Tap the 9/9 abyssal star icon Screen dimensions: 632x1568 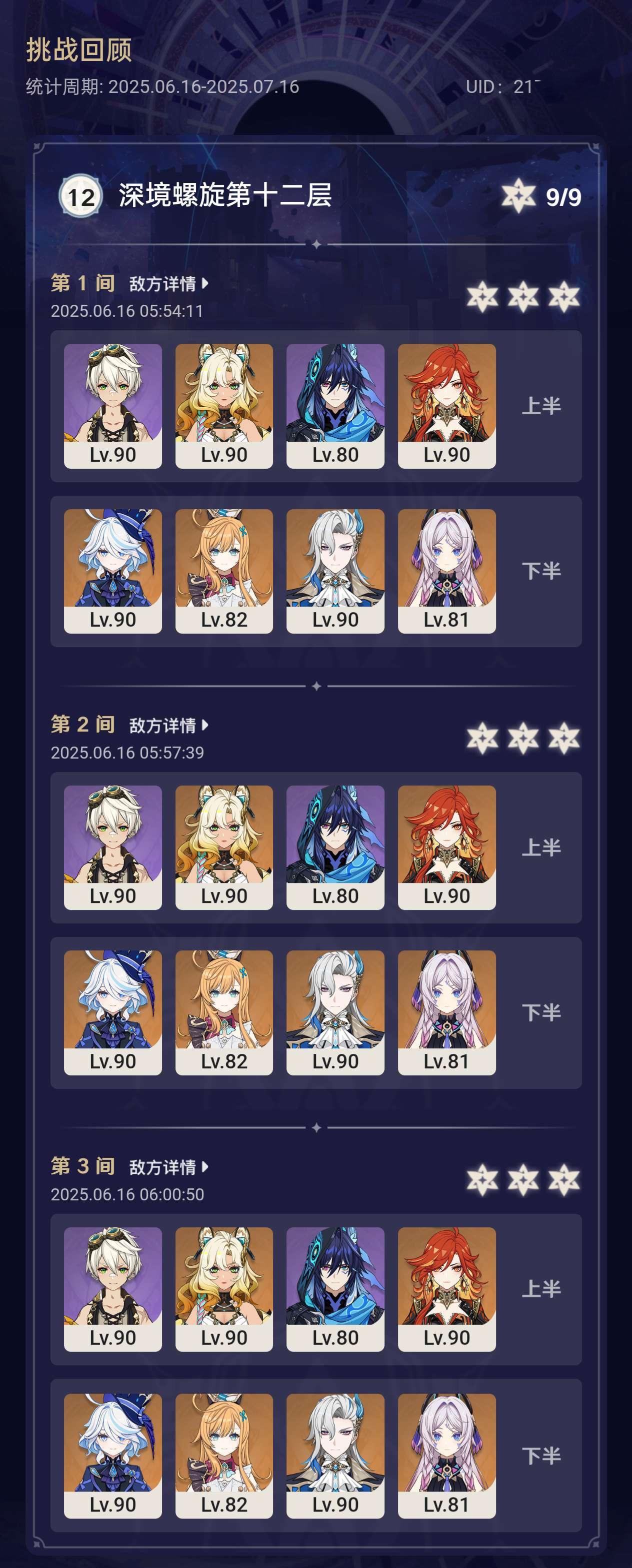coord(518,196)
